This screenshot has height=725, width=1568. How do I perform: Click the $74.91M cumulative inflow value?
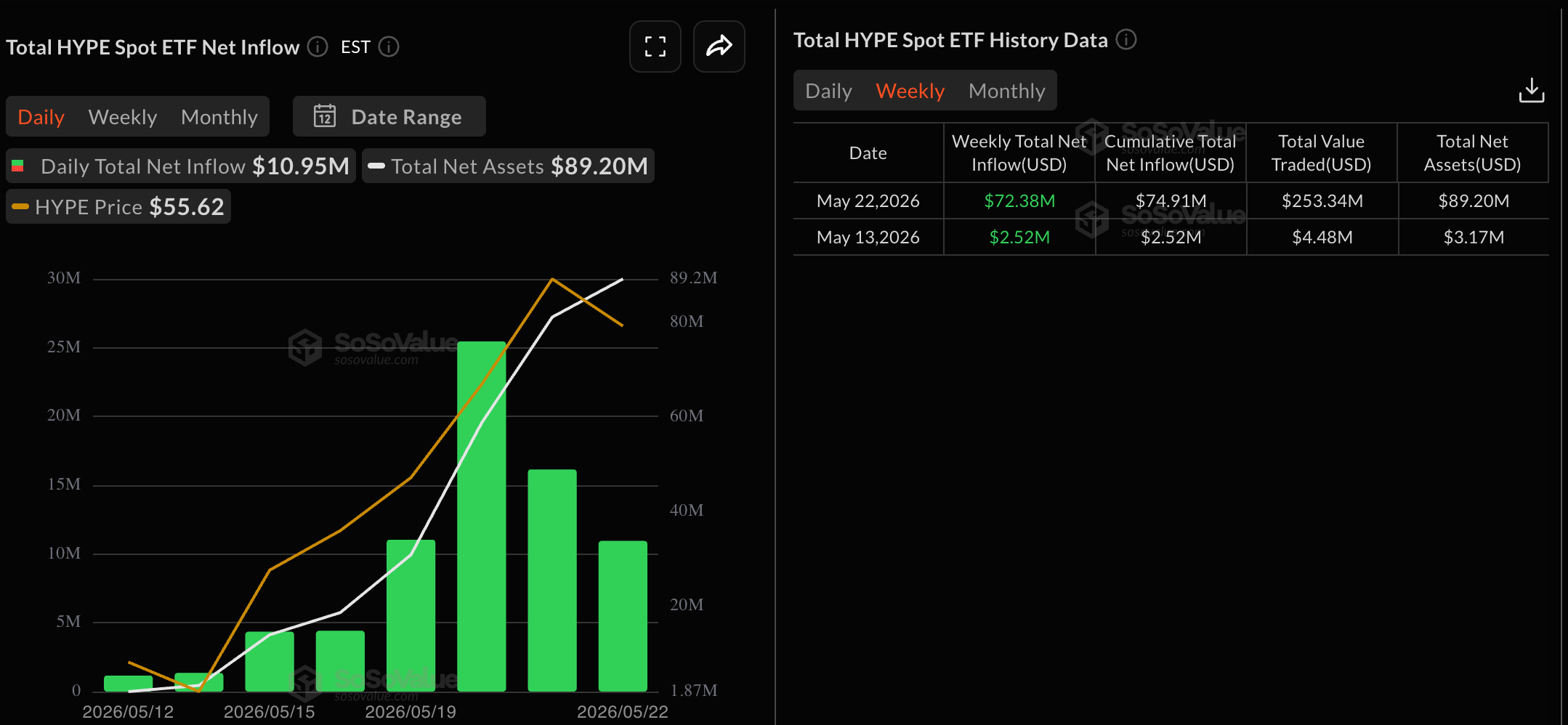1171,201
